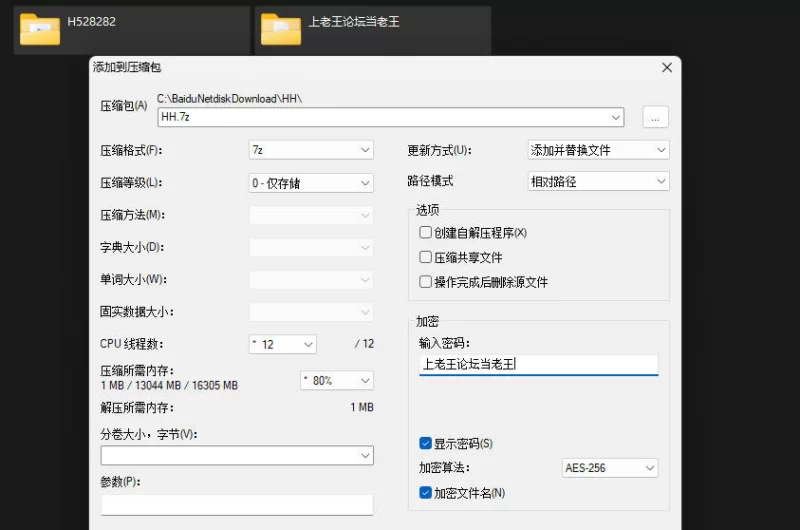The image size is (800, 530).
Task: Open the 加密算法 AES-256 dropdown
Action: (610, 468)
